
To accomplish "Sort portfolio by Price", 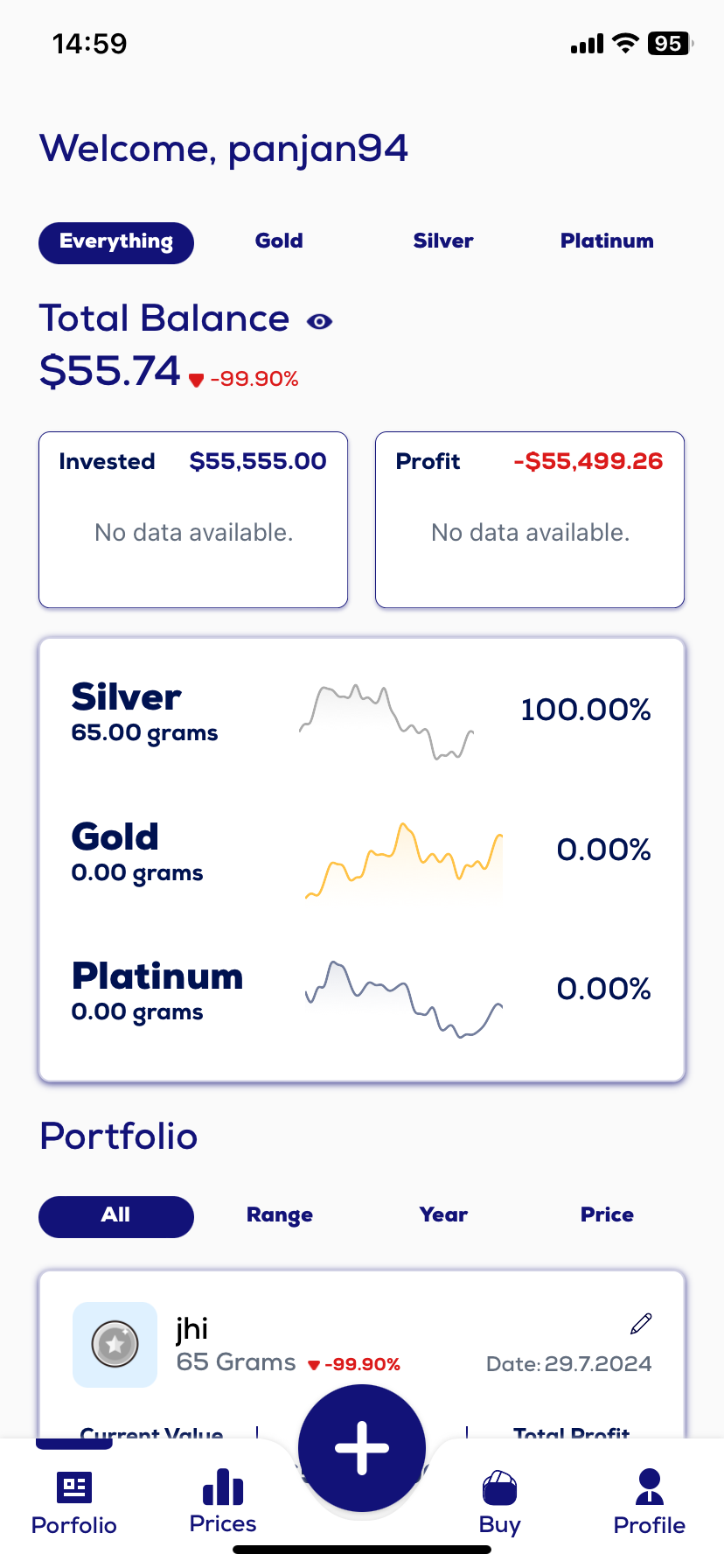I will 607,1215.
